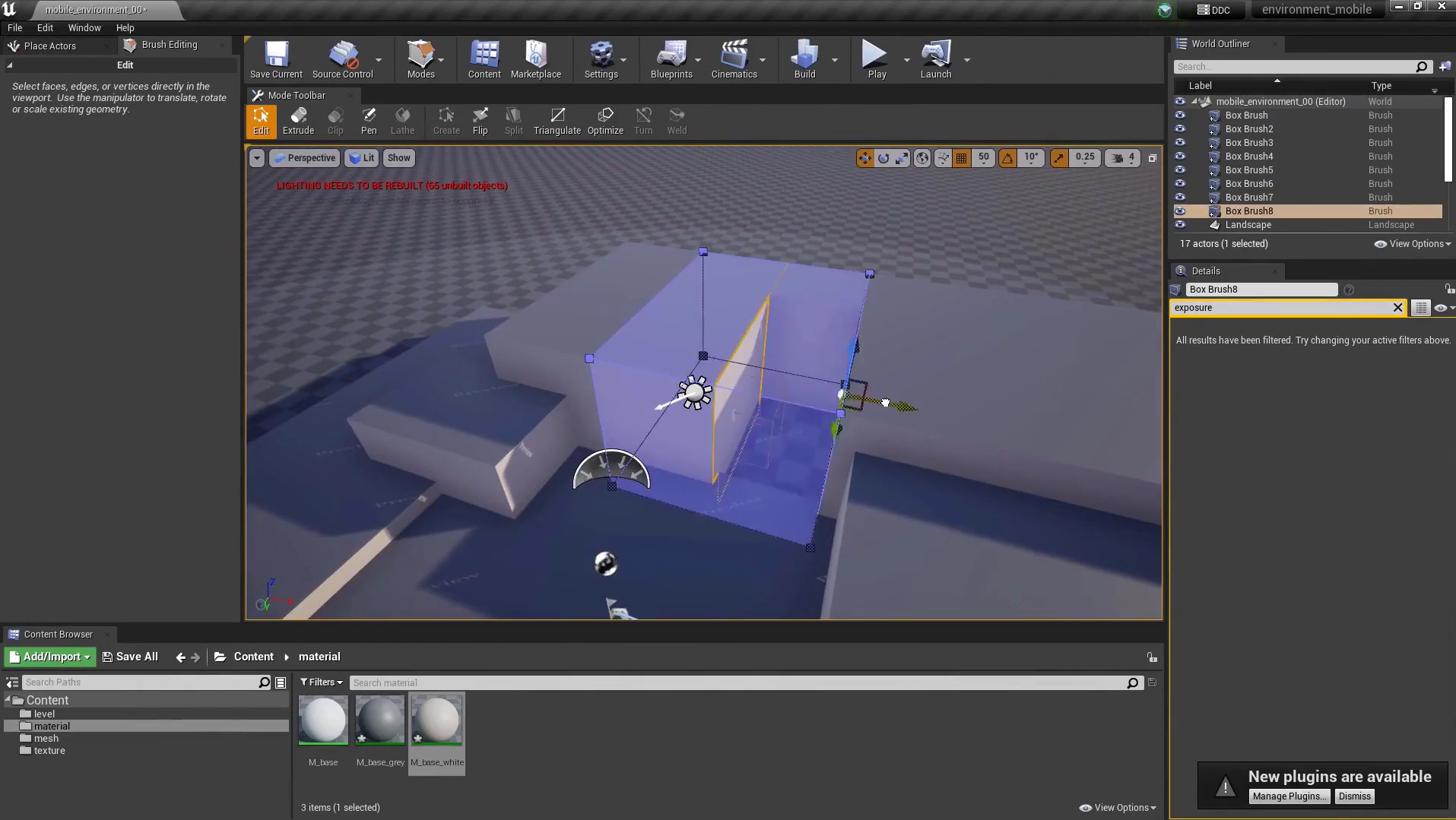1456x820 pixels.
Task: Toggle visibility of the Landscape actor
Action: (x=1180, y=225)
